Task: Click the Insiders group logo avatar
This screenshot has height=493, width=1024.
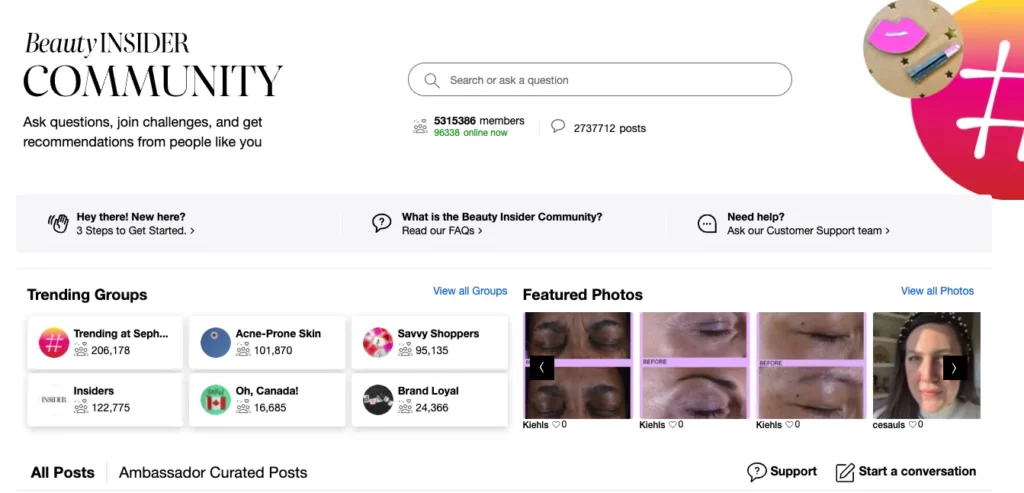Action: click(x=54, y=400)
